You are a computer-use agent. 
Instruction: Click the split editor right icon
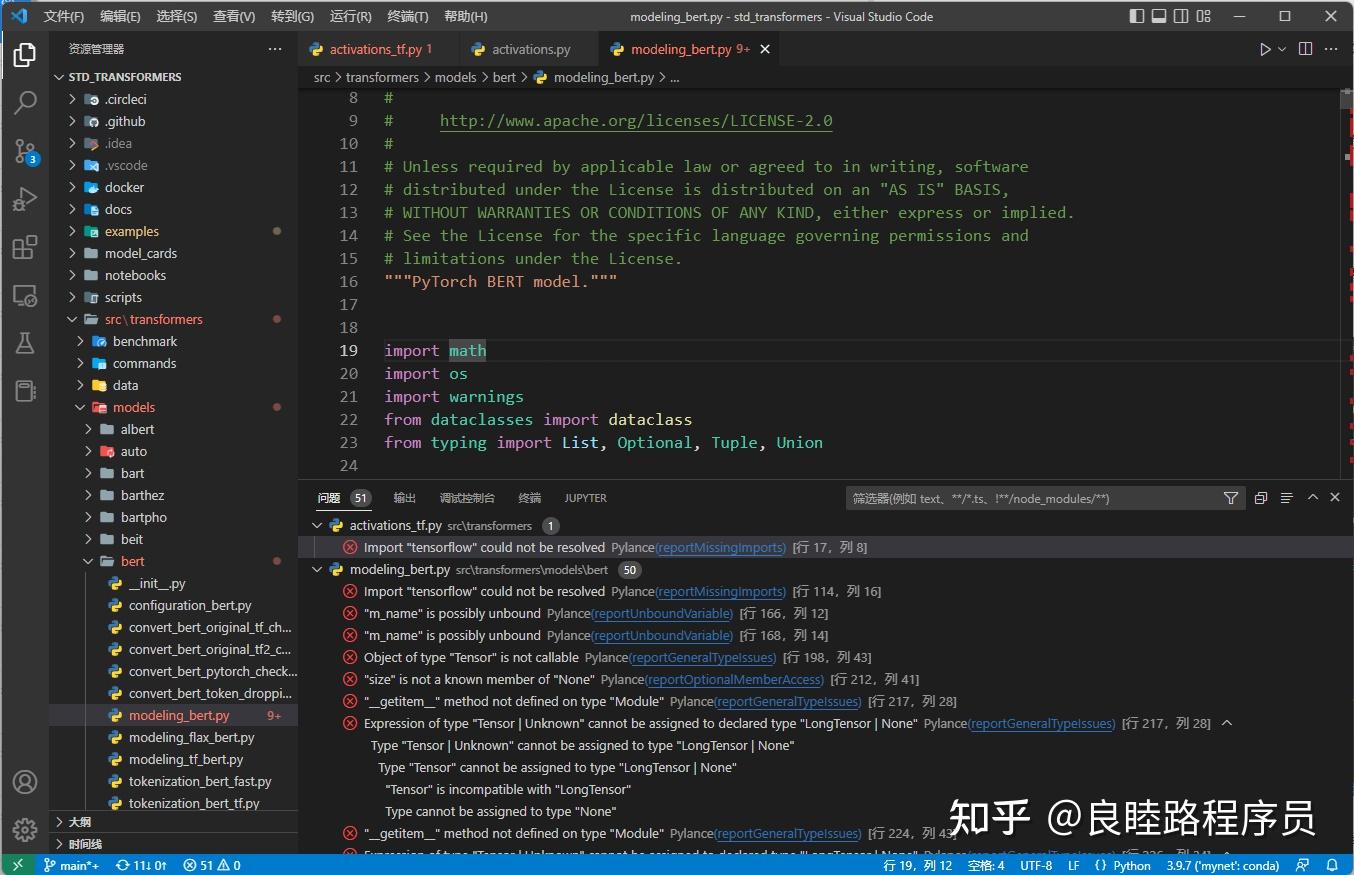coord(1305,49)
